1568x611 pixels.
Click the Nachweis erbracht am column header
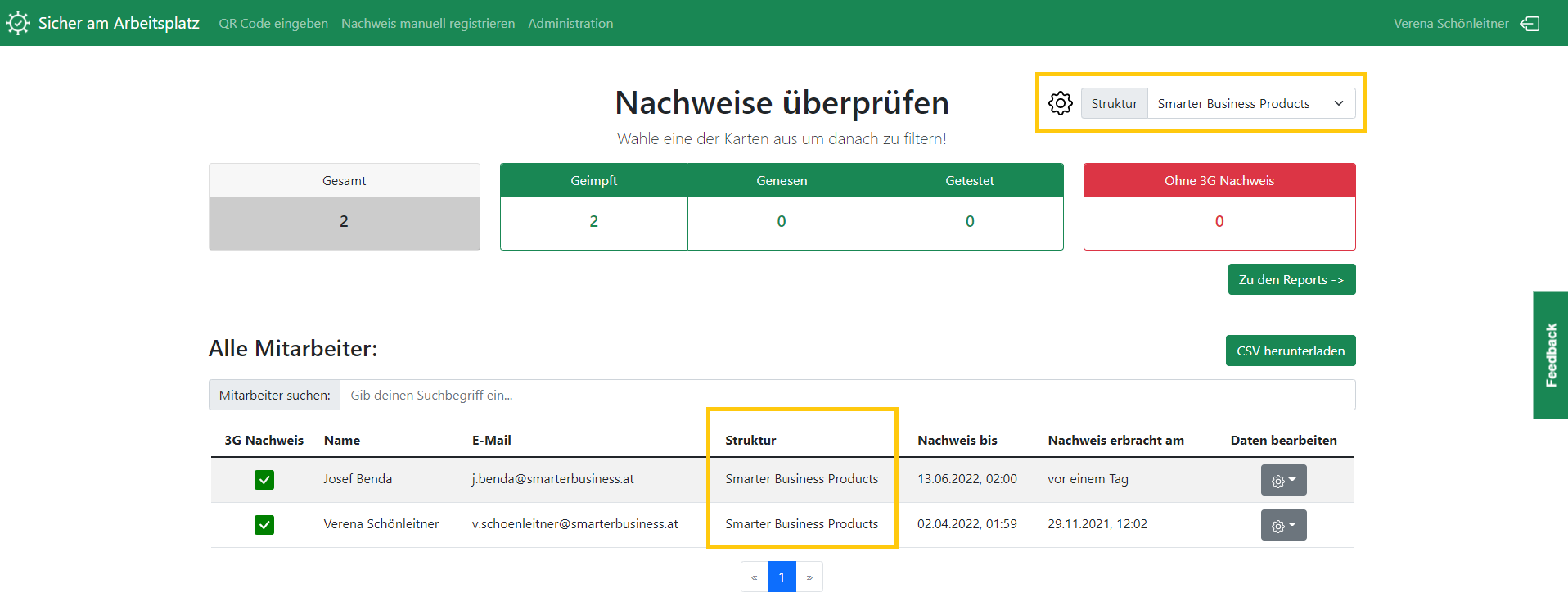pos(1116,441)
